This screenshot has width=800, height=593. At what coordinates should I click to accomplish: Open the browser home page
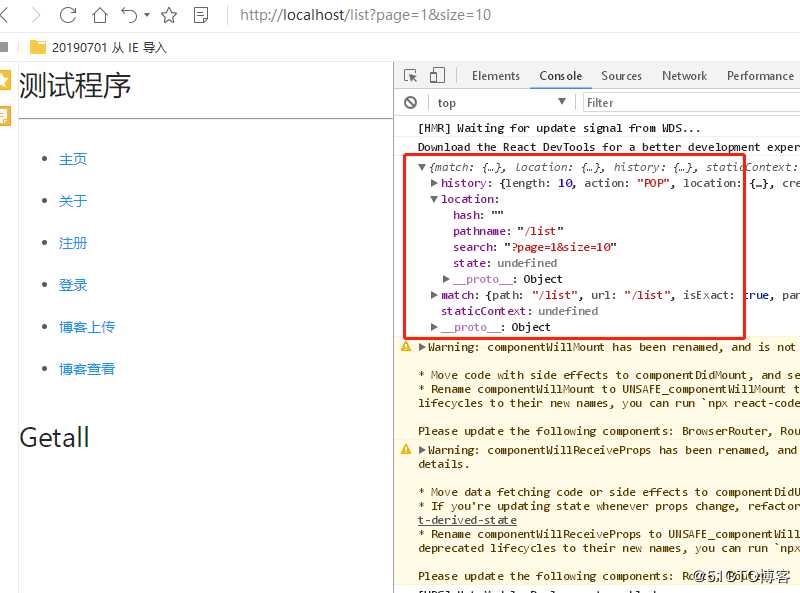(x=100, y=15)
